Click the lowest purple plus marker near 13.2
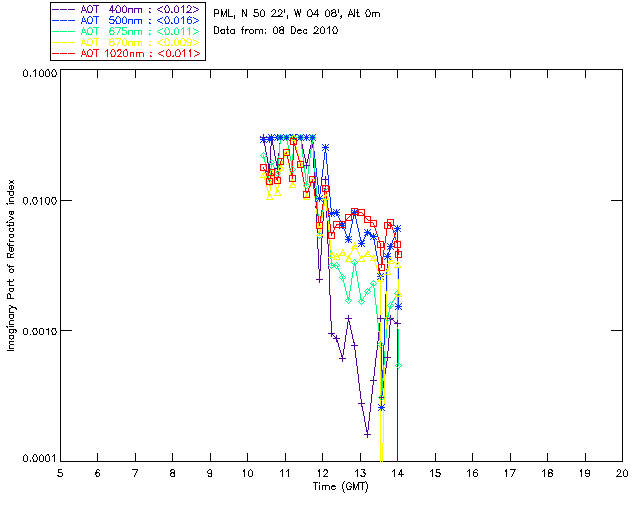 tap(367, 435)
